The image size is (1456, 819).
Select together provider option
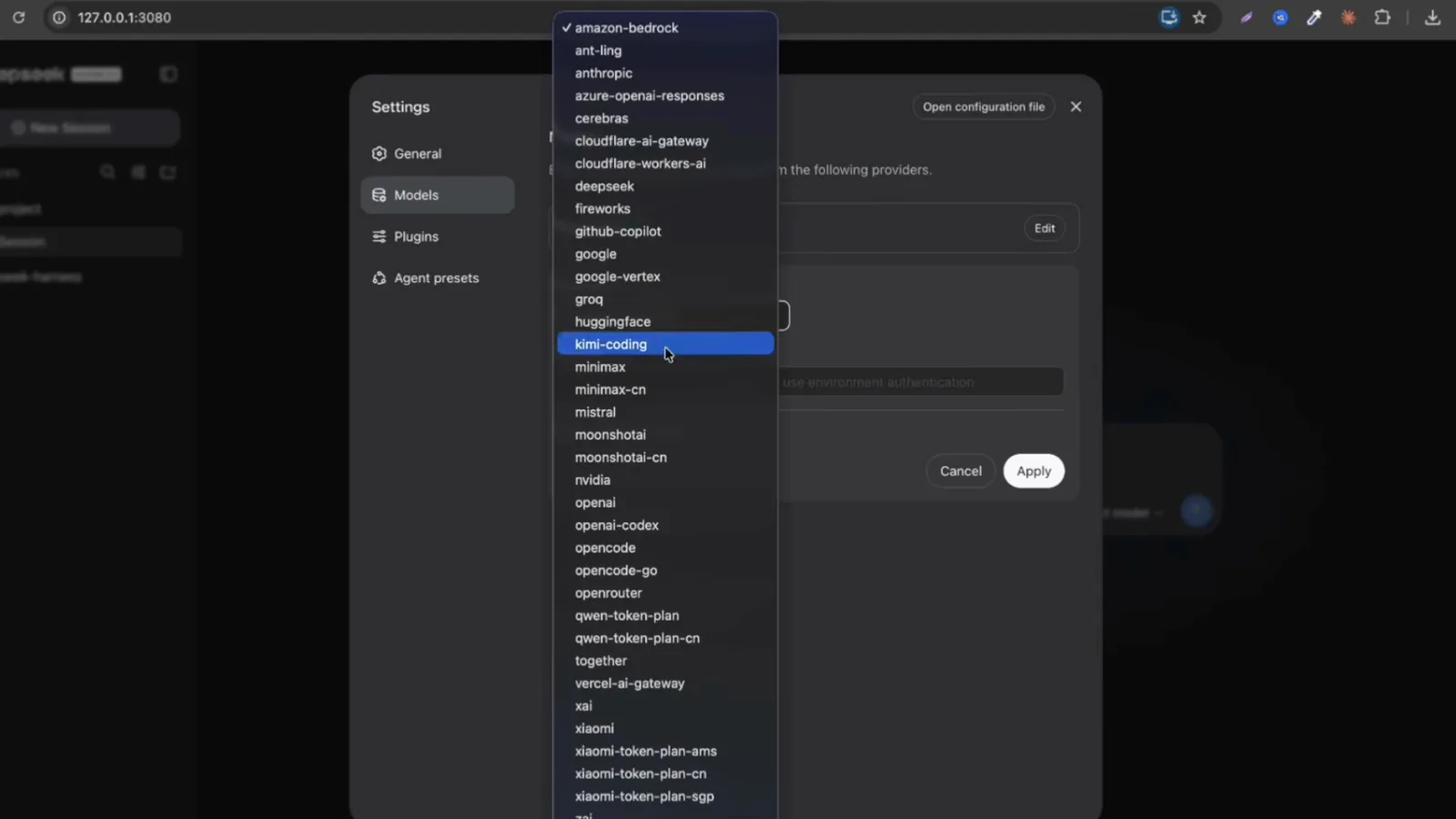pyautogui.click(x=665, y=661)
